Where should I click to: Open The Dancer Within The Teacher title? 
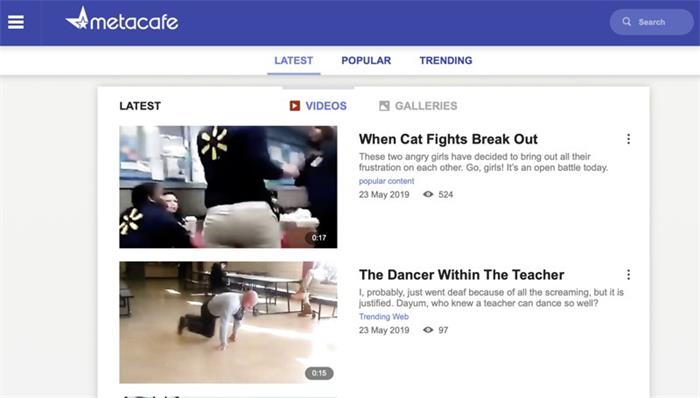[462, 275]
